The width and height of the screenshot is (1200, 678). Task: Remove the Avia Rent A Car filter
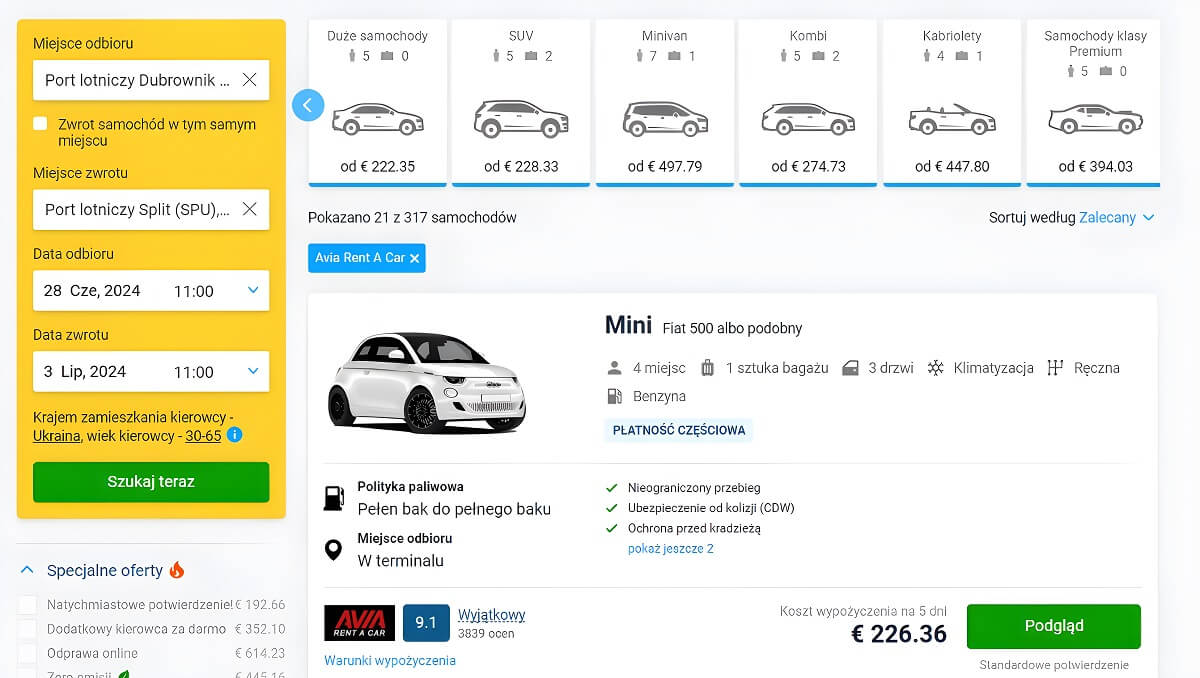pos(415,258)
